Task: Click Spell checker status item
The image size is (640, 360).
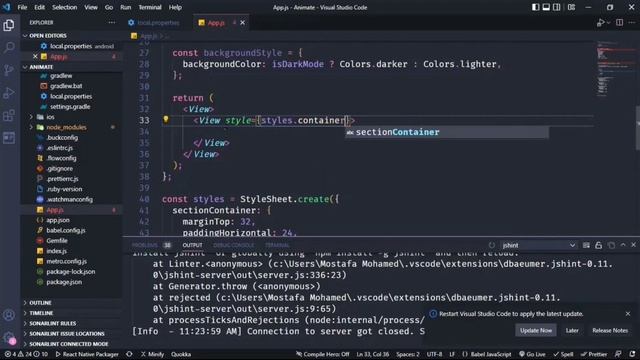Action: coord(563,354)
